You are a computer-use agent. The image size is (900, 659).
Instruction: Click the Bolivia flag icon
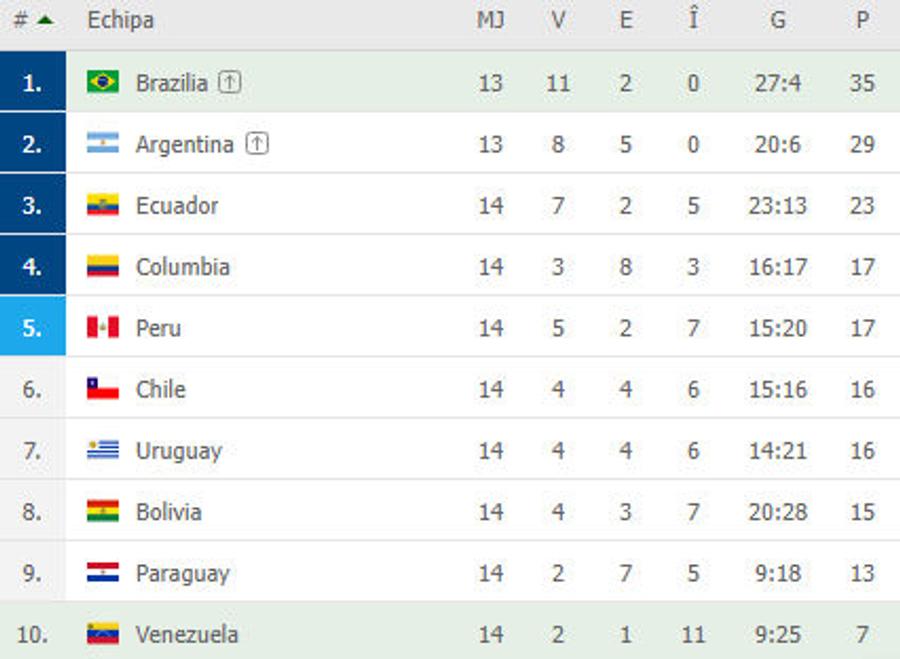[x=103, y=511]
